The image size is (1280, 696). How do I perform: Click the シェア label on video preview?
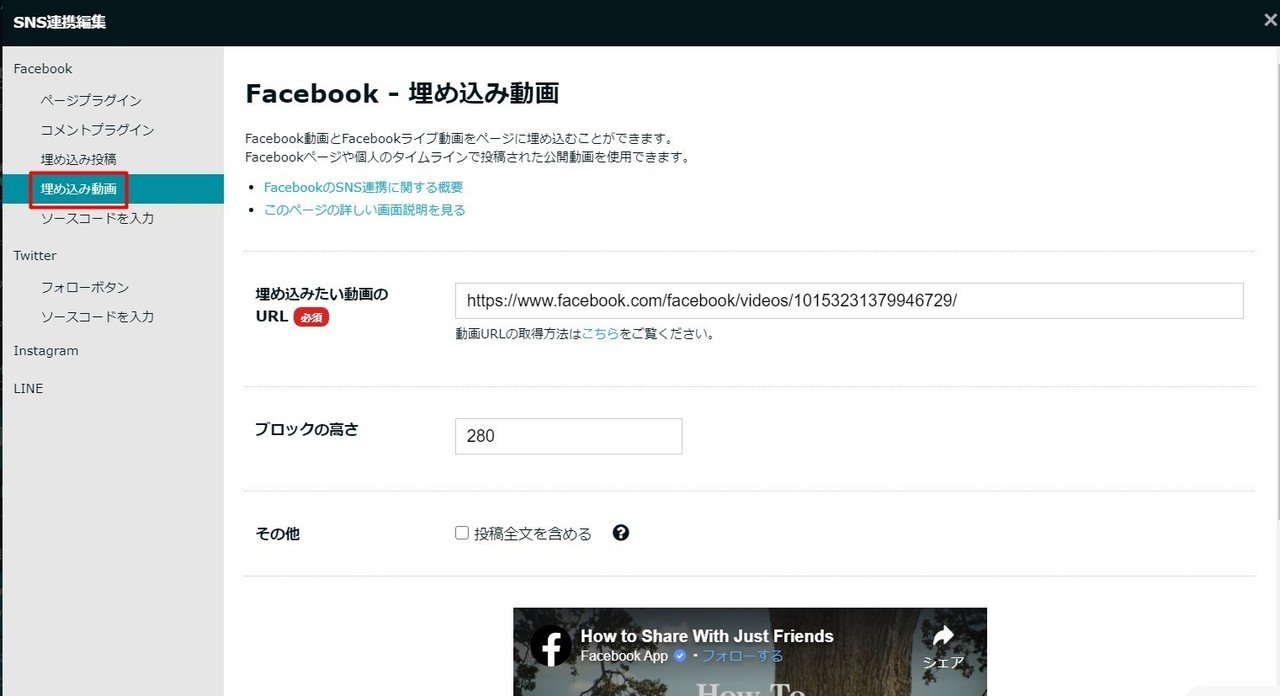[943, 662]
